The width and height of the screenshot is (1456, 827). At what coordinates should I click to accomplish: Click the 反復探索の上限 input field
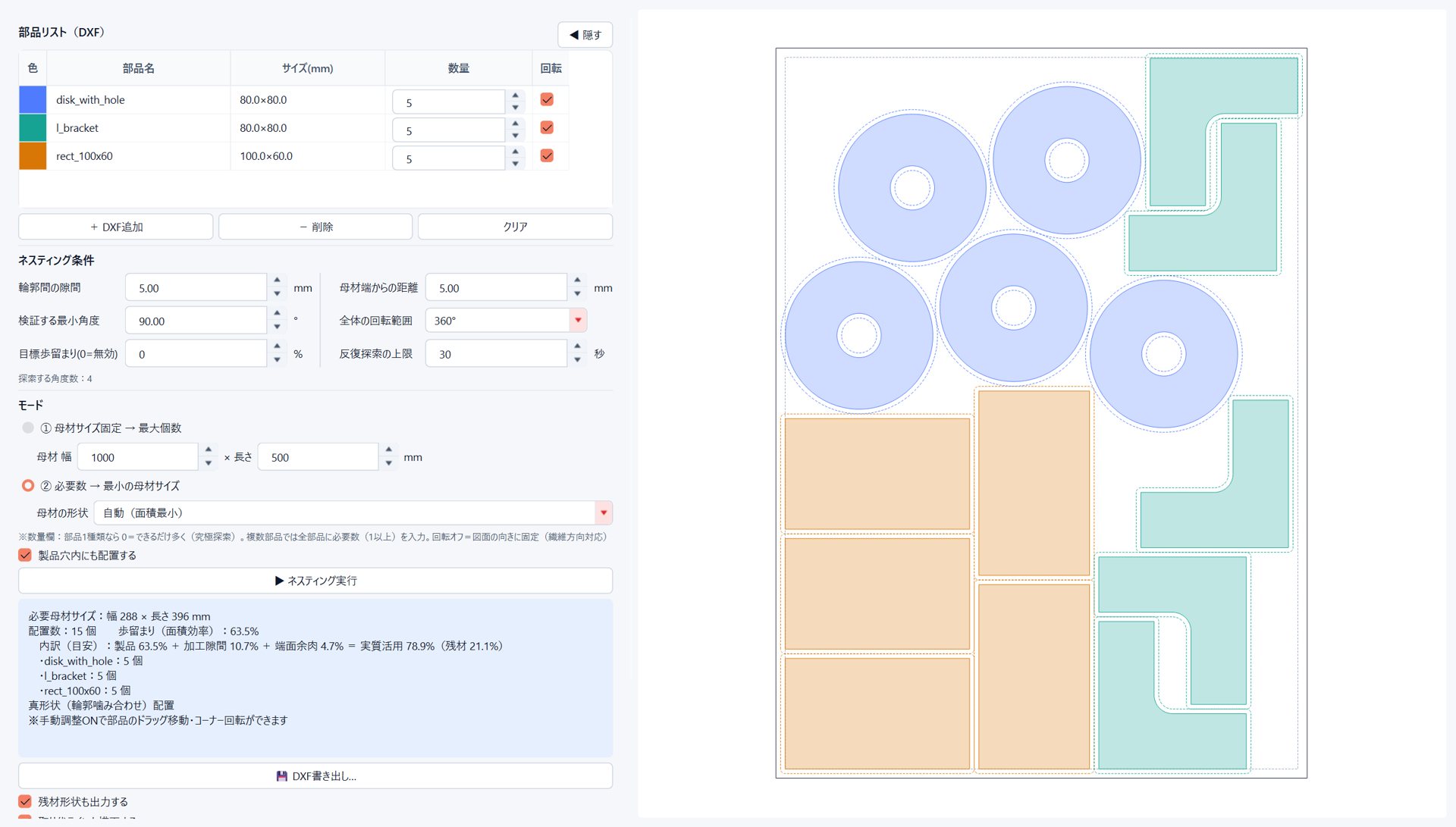tap(497, 354)
